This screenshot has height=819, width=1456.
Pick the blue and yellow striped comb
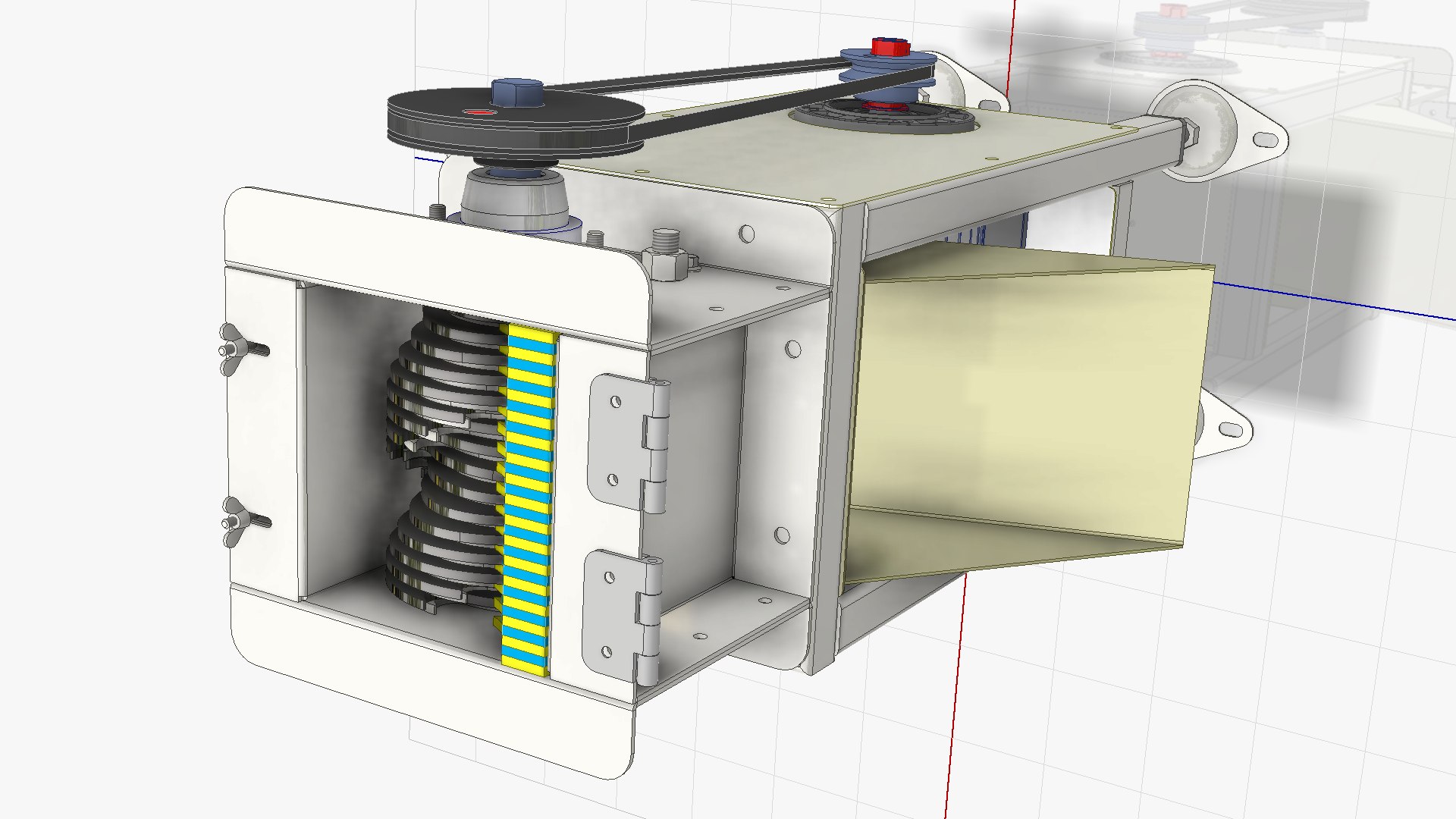point(526,499)
